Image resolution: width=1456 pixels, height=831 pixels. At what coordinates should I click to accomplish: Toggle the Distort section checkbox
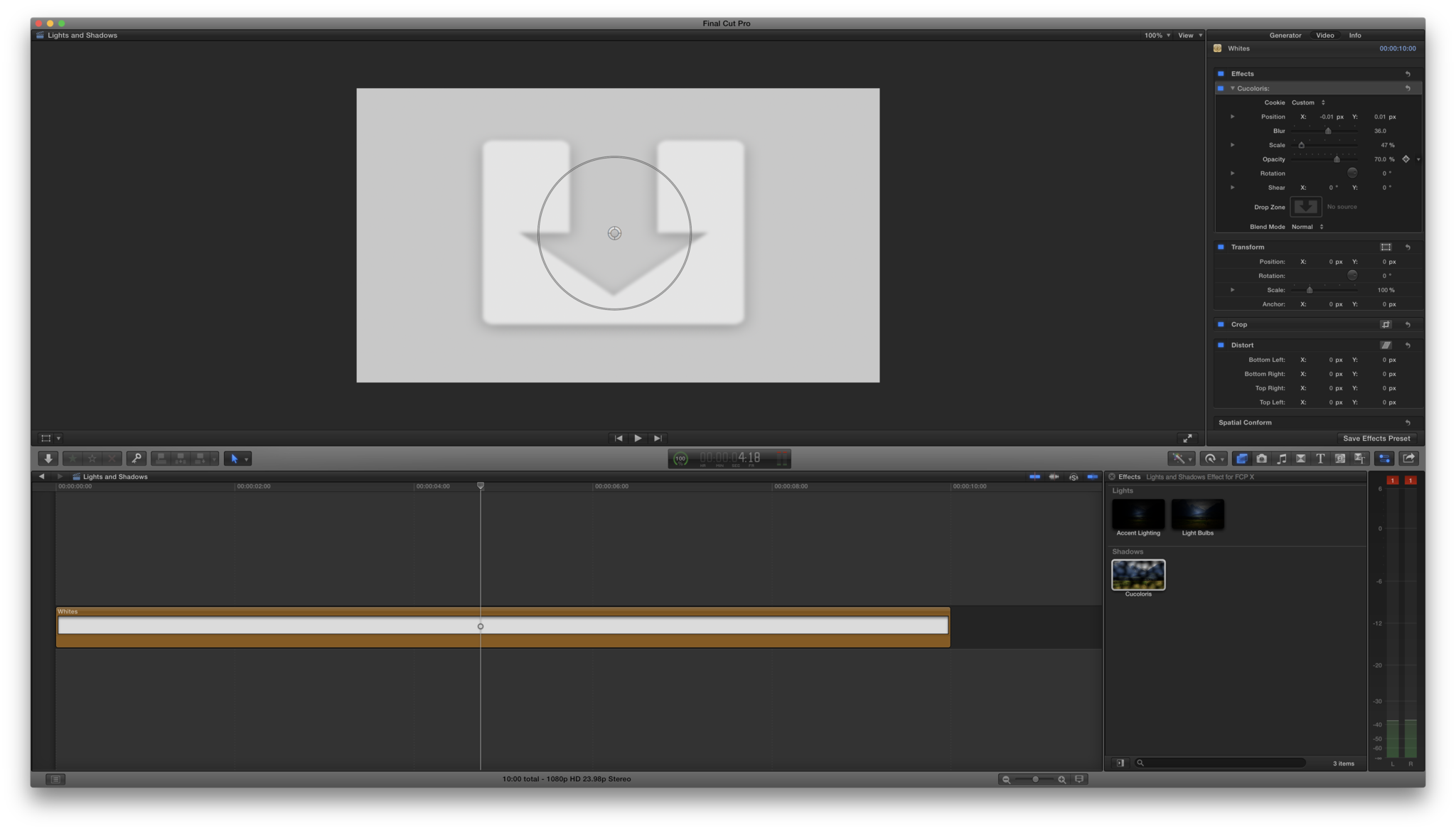pyautogui.click(x=1221, y=345)
